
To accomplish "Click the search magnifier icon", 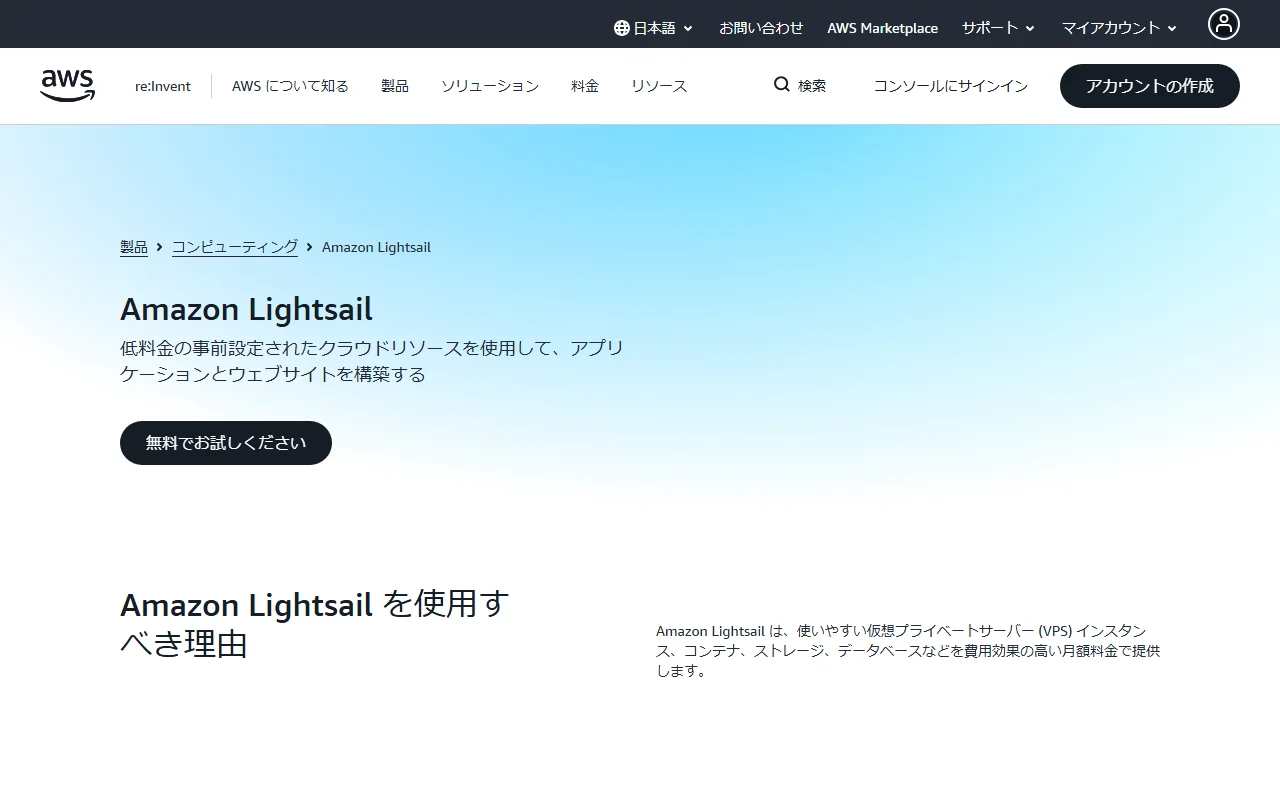I will tap(782, 85).
